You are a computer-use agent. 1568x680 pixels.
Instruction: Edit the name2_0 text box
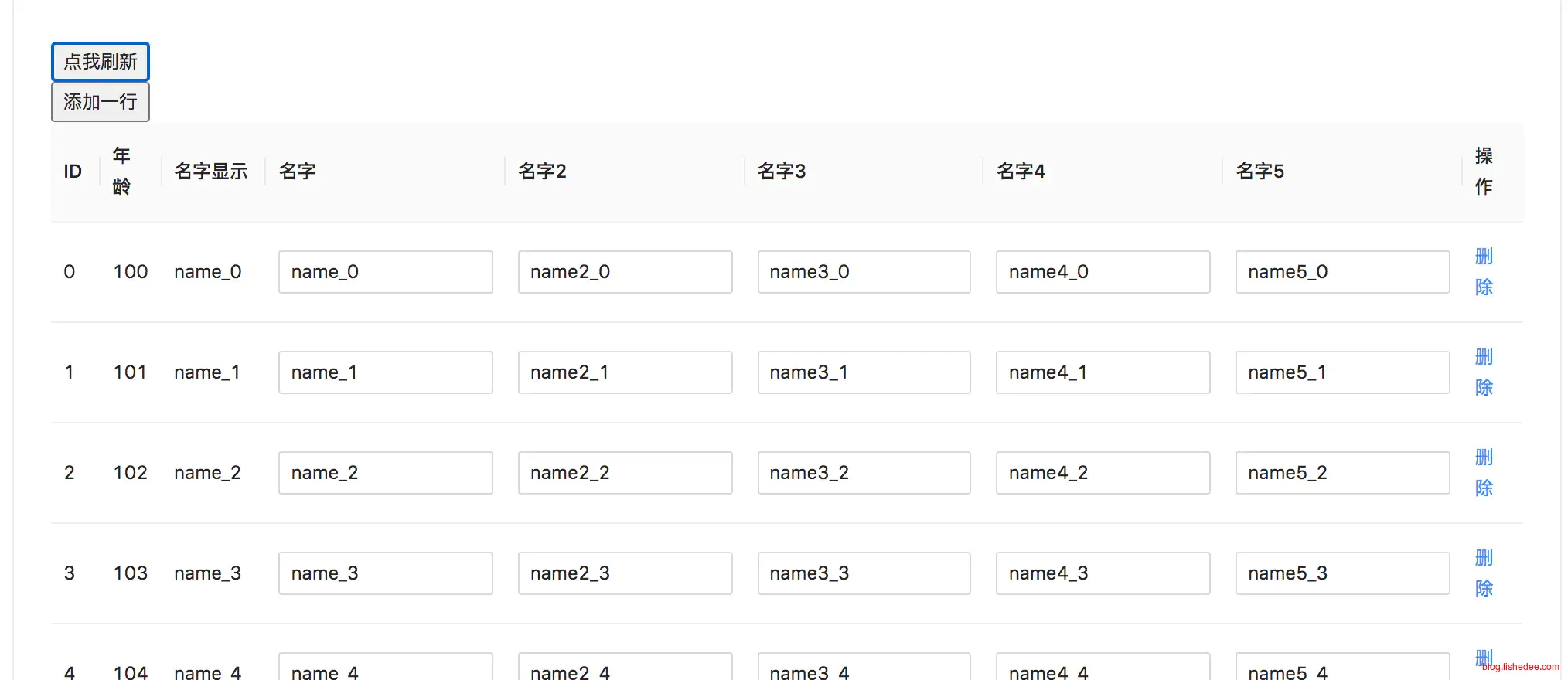(x=625, y=272)
